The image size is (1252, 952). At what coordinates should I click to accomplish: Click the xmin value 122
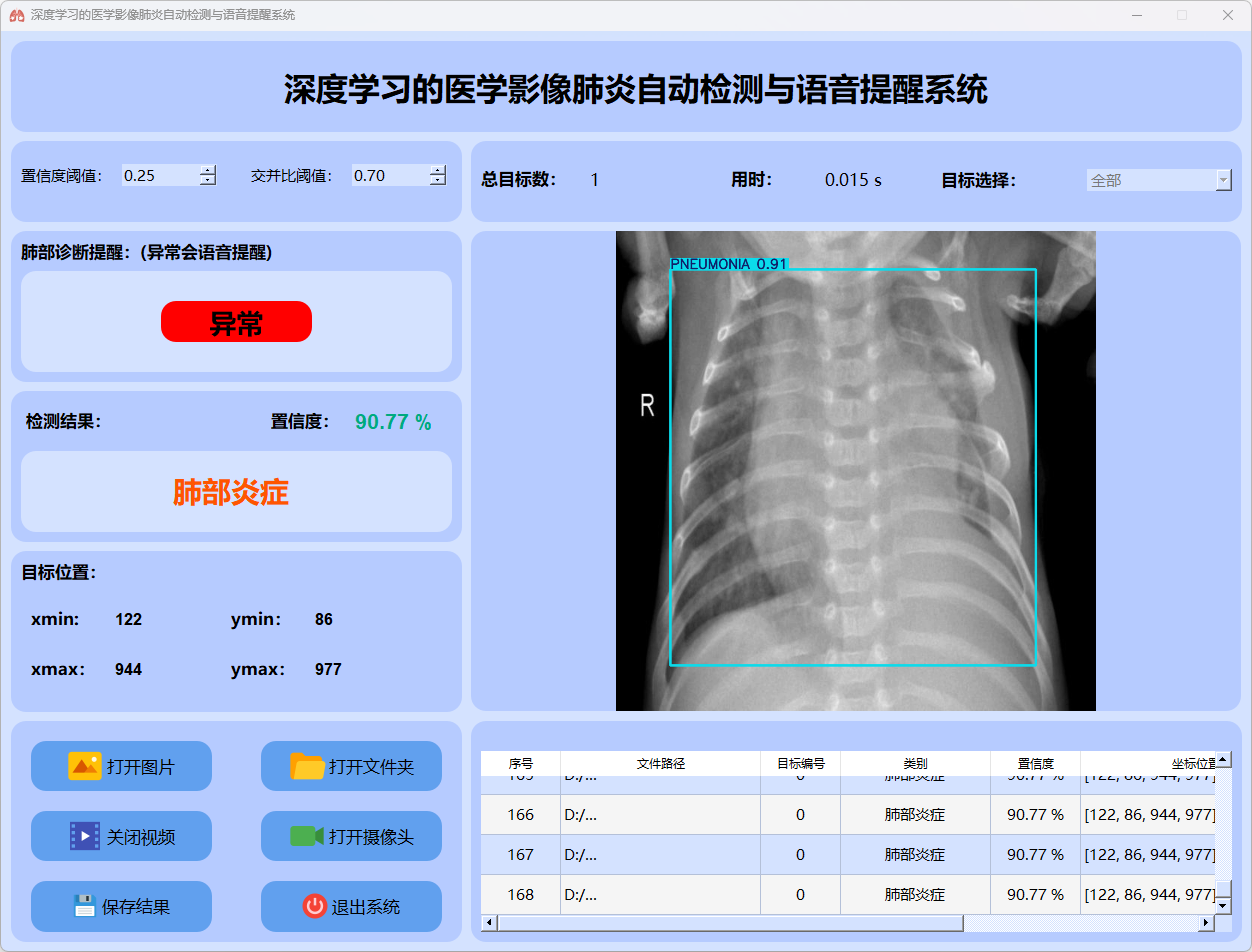[x=129, y=620]
